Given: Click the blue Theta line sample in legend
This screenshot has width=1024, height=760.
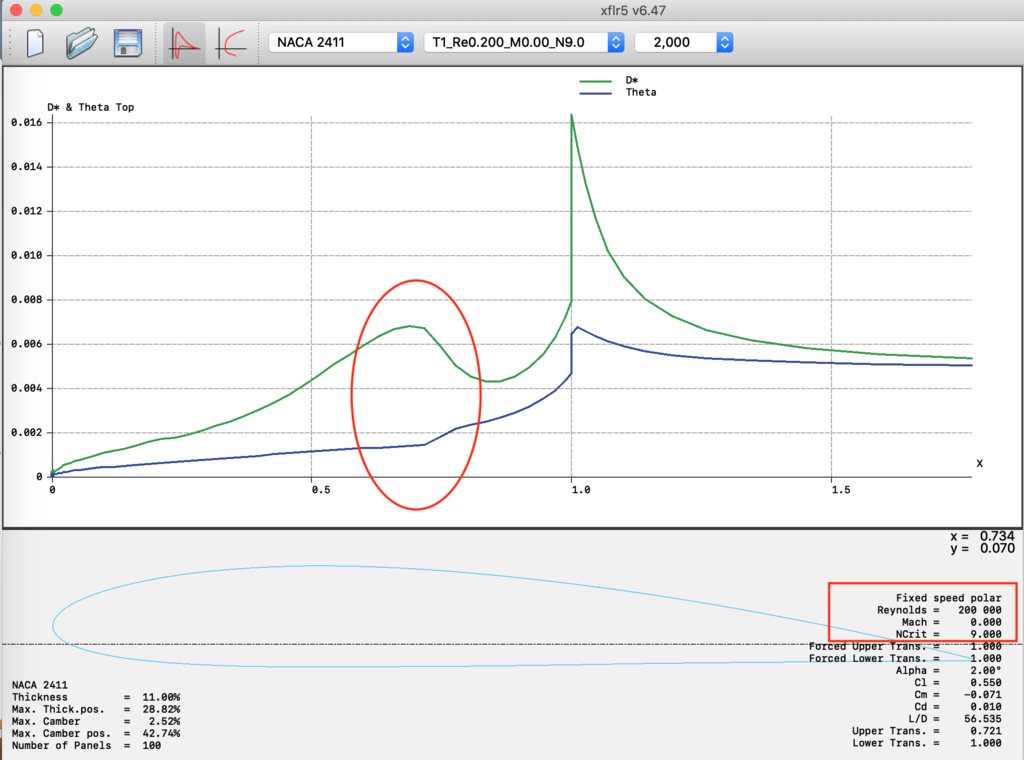Looking at the screenshot, I should pyautogui.click(x=595, y=93).
